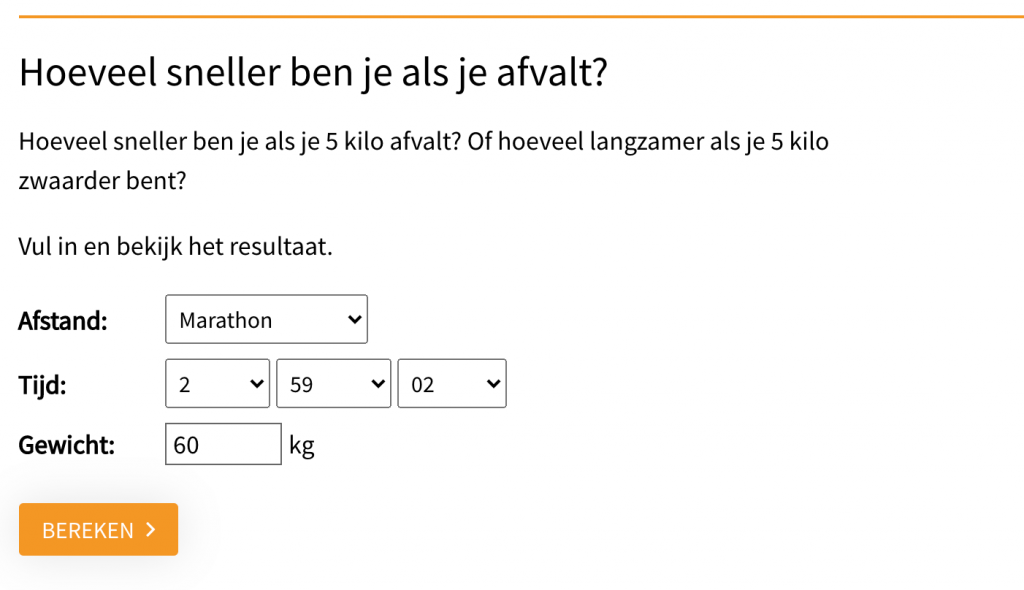Click the Gewicht label
1024x590 pixels.
tap(66, 445)
